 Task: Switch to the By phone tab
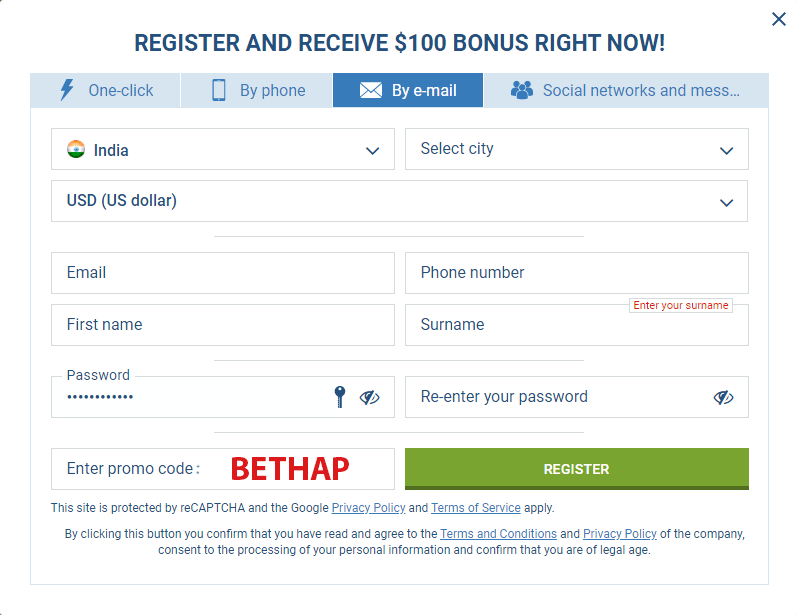coord(256,90)
